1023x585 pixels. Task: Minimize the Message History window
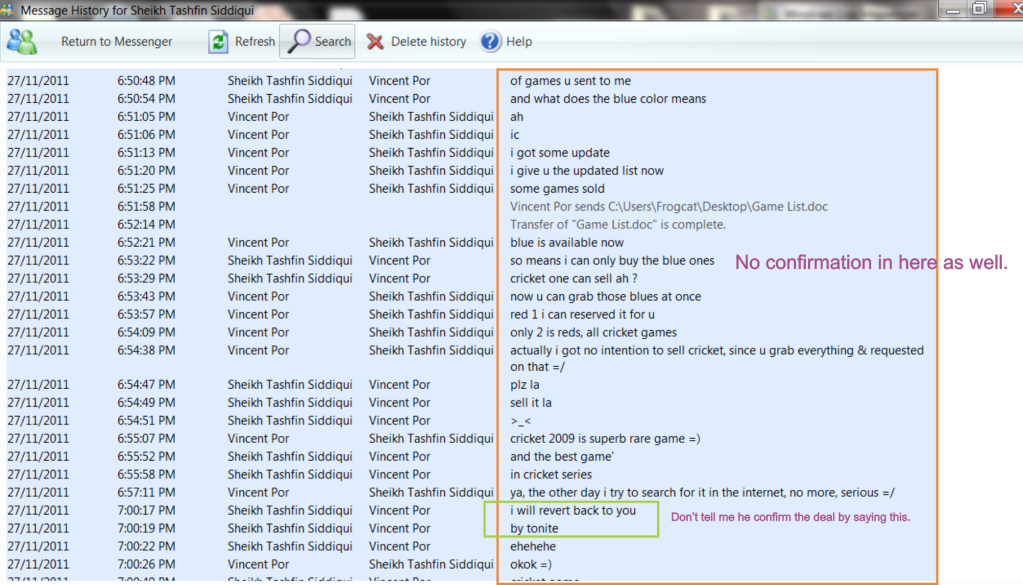(952, 9)
